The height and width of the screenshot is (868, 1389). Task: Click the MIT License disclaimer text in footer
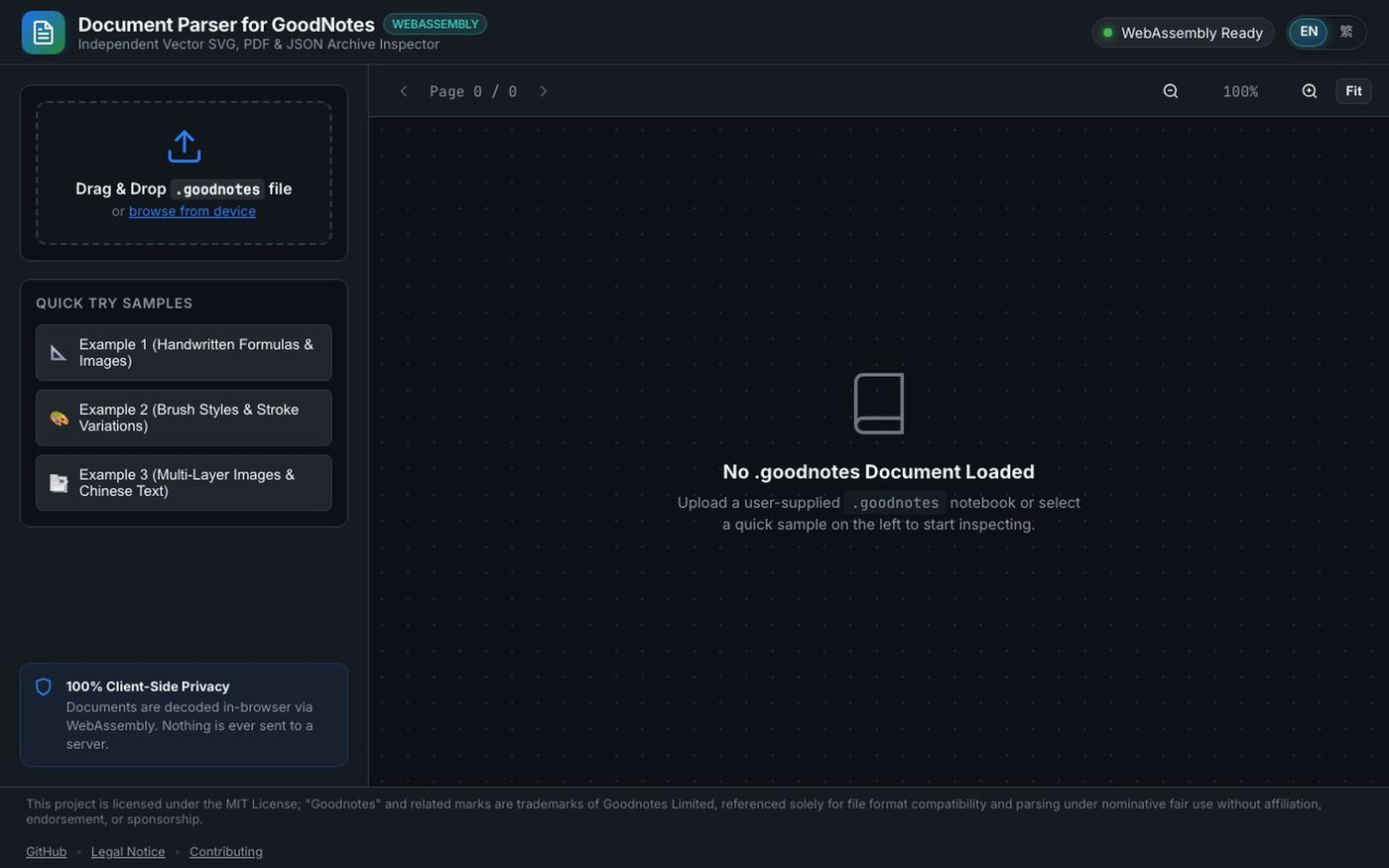click(x=674, y=811)
